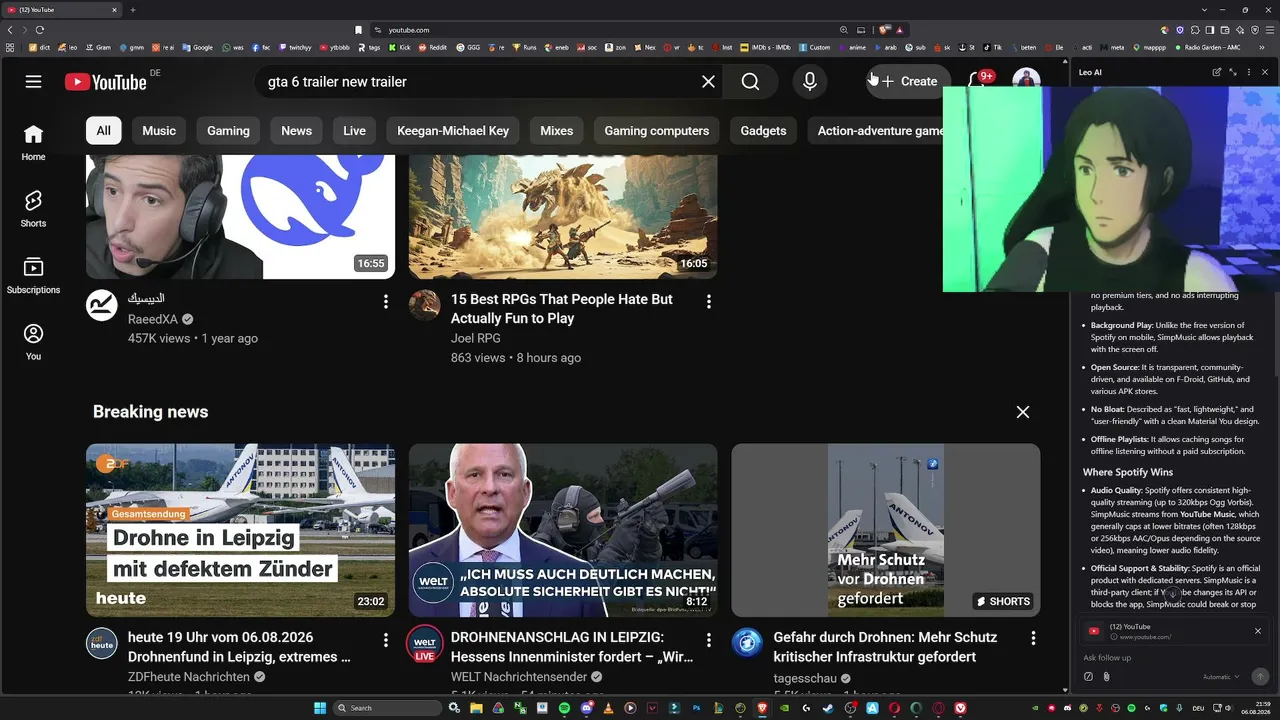Open the Windows Start menu
This screenshot has height=720, width=1280.
pyautogui.click(x=320, y=708)
